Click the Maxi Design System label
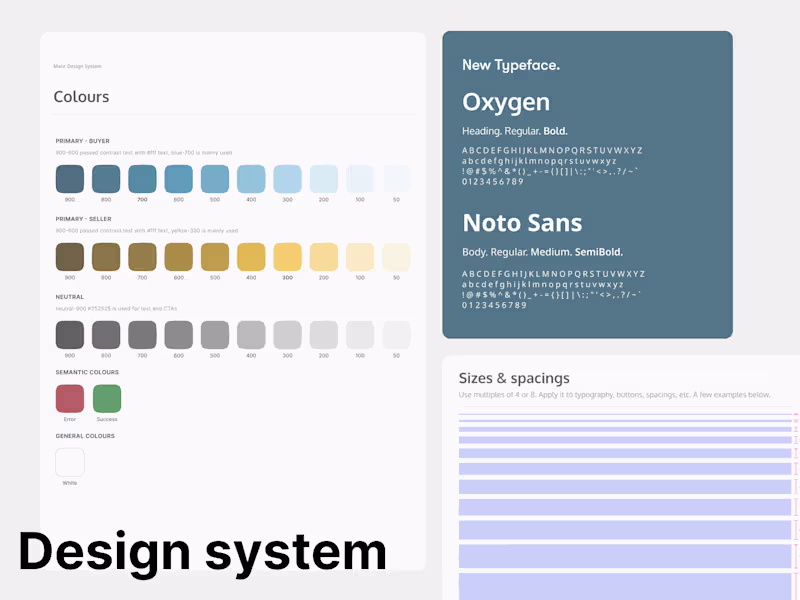 tap(76, 66)
